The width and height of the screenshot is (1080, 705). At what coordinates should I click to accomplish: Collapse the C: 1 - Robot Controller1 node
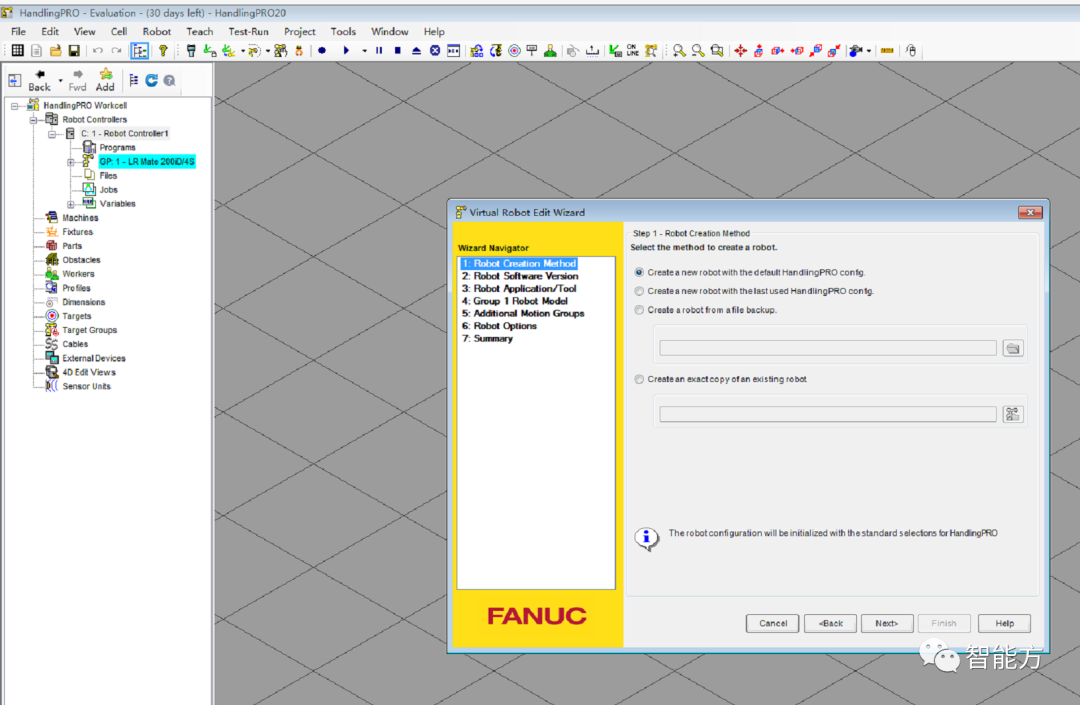coord(52,134)
